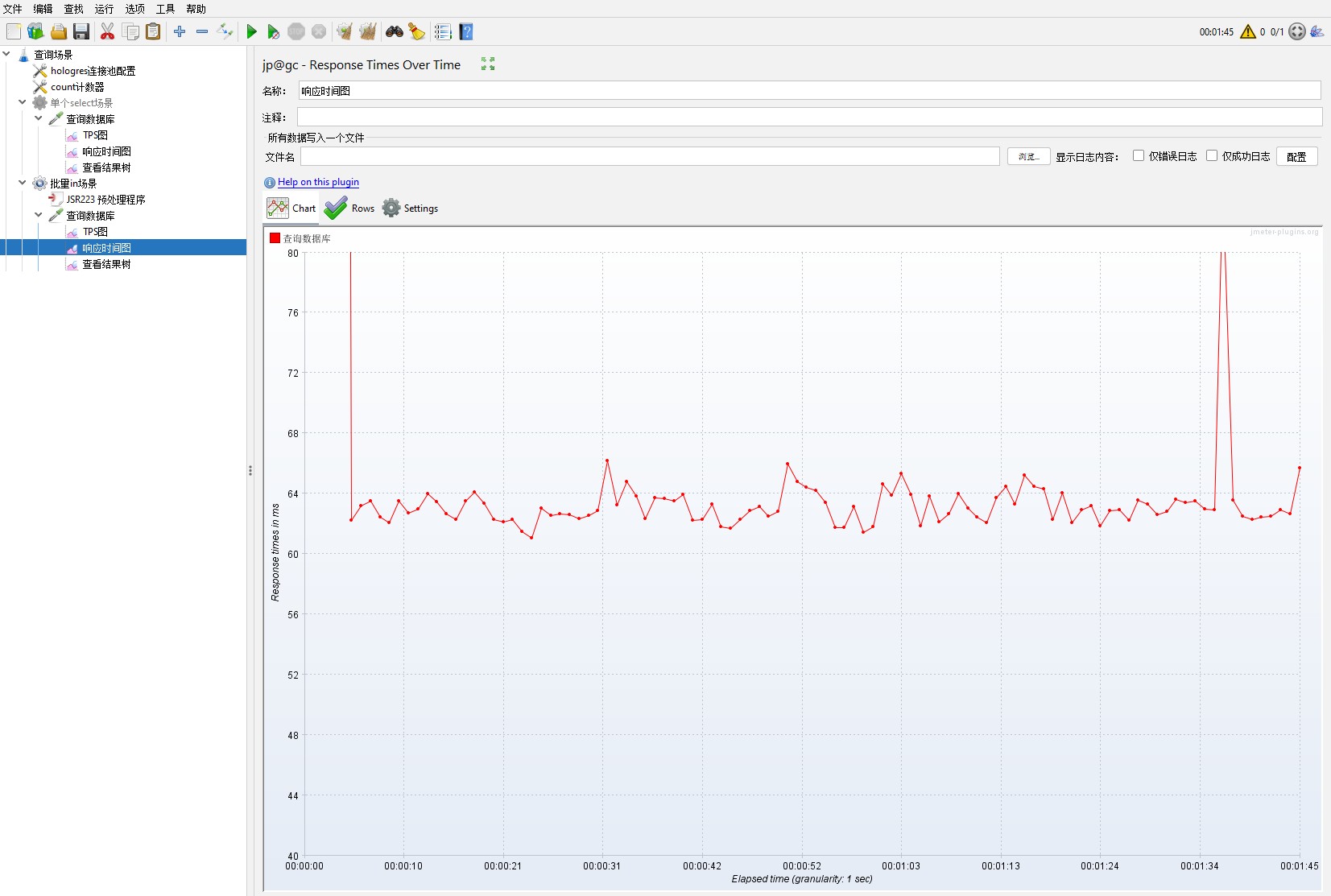Click the panel splitter collapse handle
The height and width of the screenshot is (896, 1331).
point(250,470)
